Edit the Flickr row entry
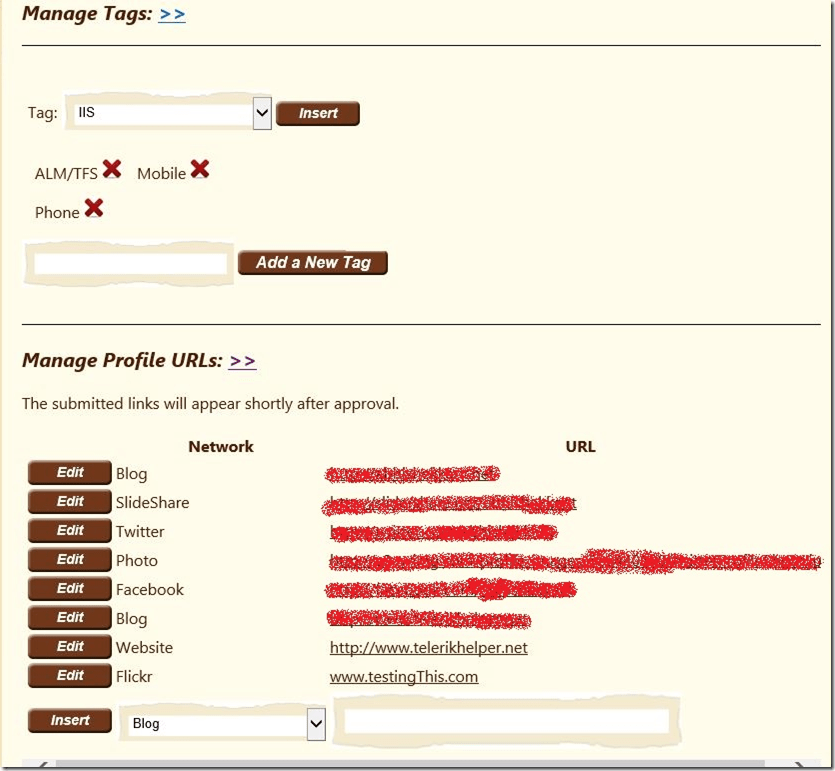The image size is (835, 771). point(69,676)
